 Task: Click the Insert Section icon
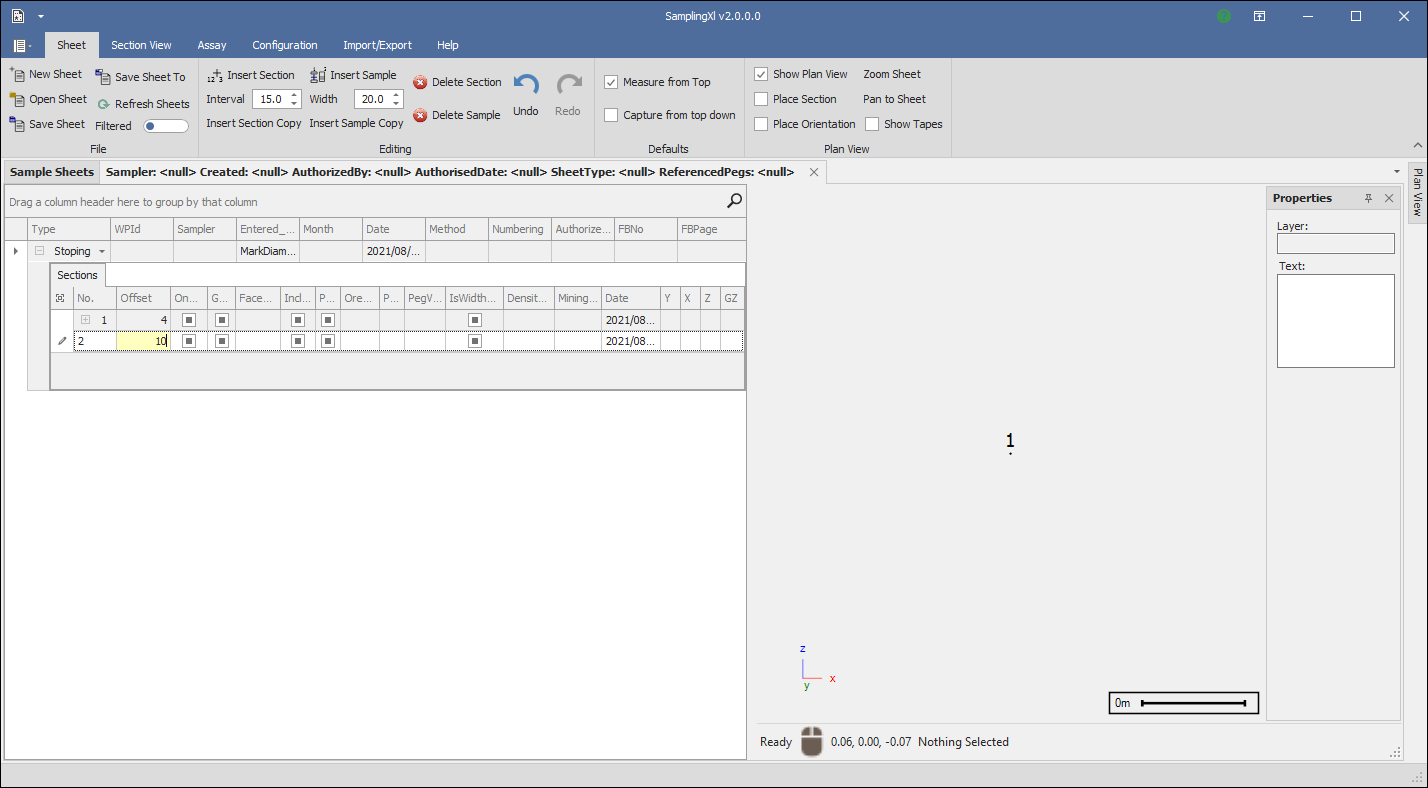click(215, 75)
